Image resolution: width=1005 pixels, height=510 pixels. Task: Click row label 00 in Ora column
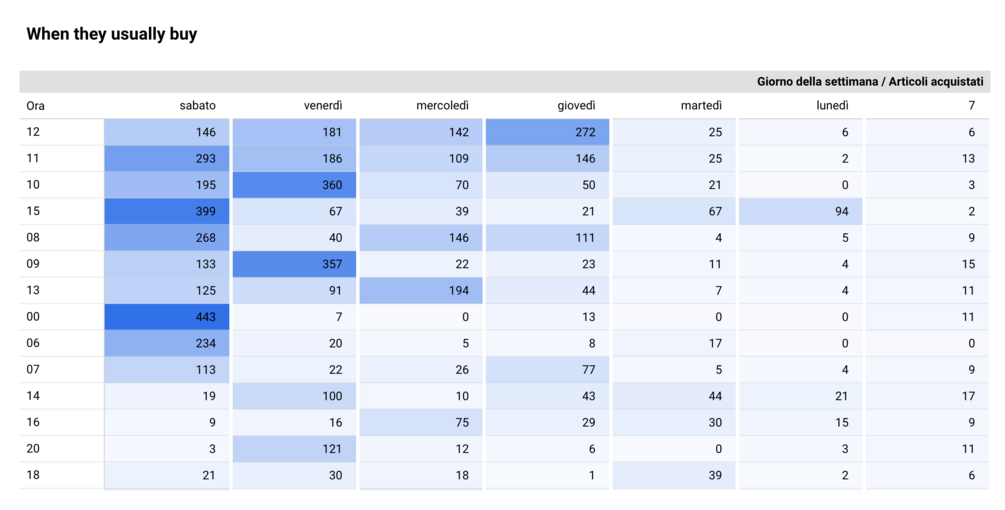[34, 317]
